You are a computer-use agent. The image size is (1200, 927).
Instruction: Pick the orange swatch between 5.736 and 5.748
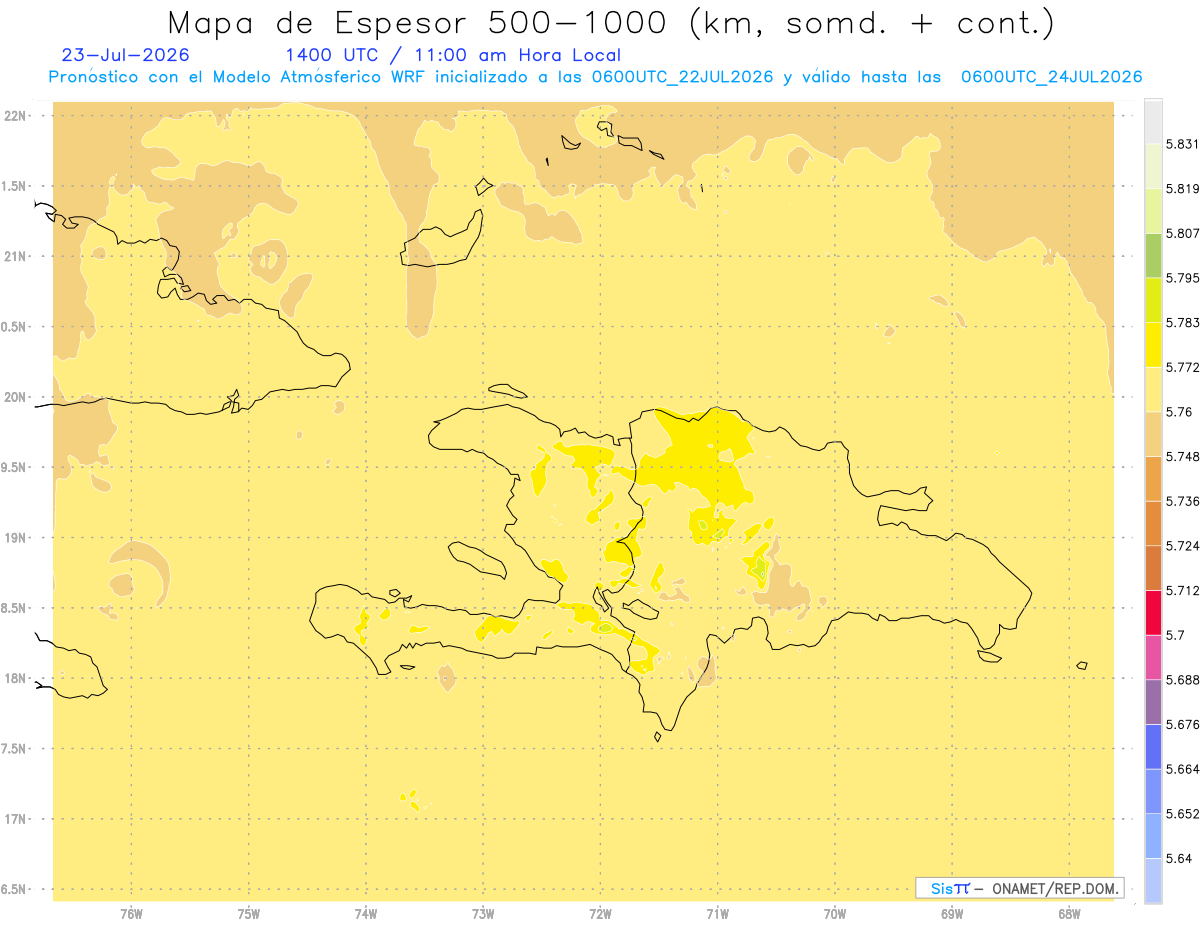point(1153,479)
